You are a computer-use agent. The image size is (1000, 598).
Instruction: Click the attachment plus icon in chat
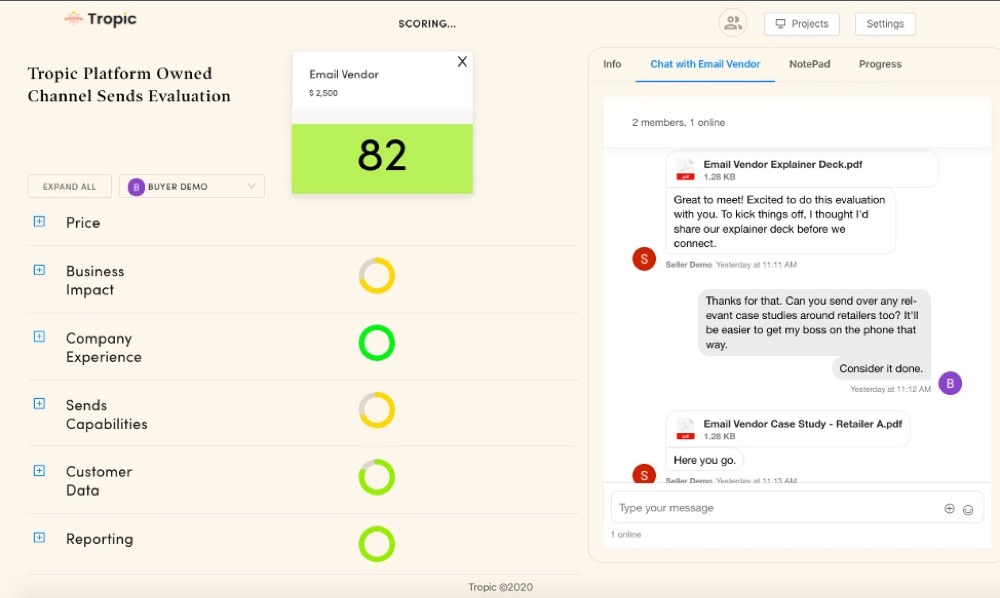(x=949, y=509)
